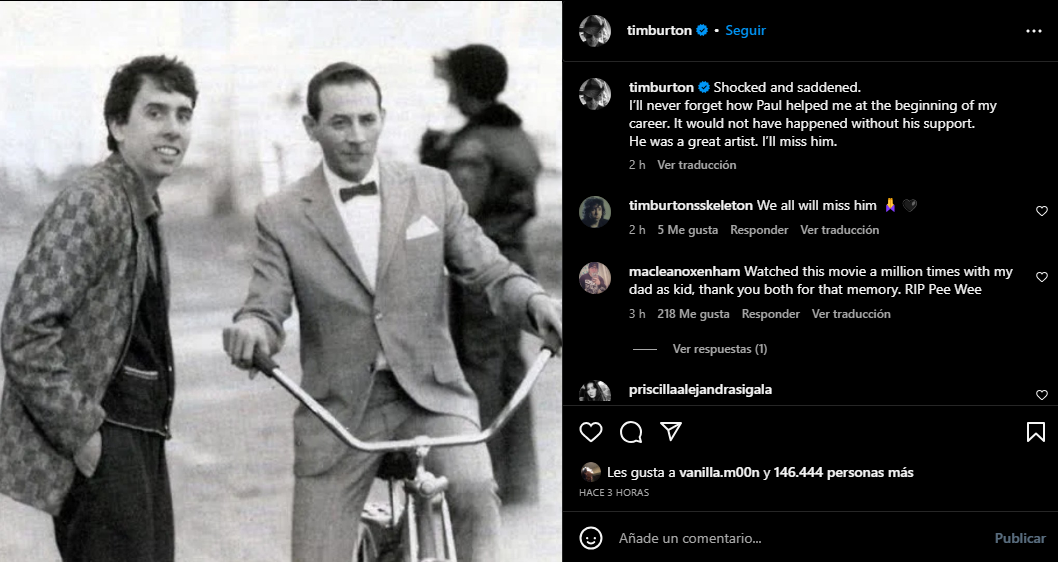
Task: Save post with the bookmark icon
Action: 1035,432
